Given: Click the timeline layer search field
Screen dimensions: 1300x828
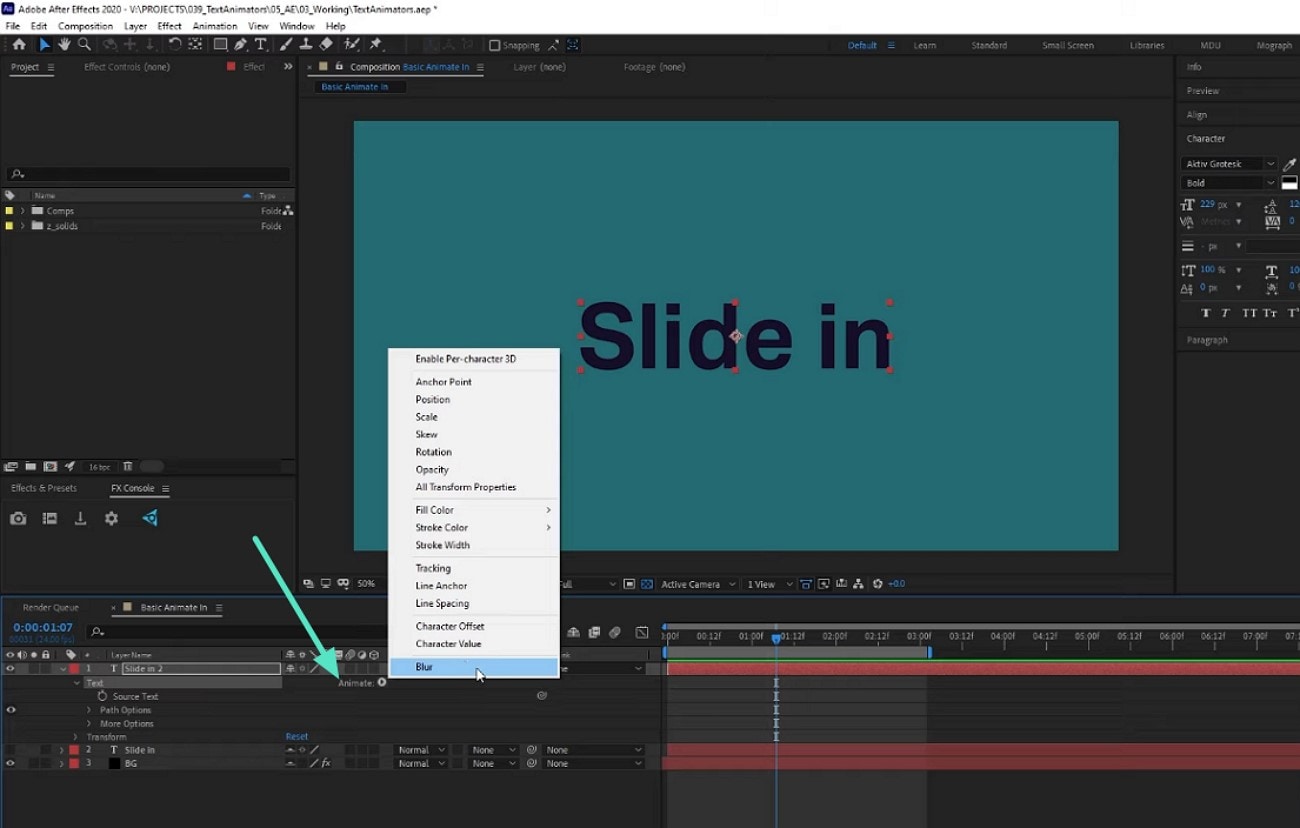Looking at the screenshot, I should [x=235, y=632].
